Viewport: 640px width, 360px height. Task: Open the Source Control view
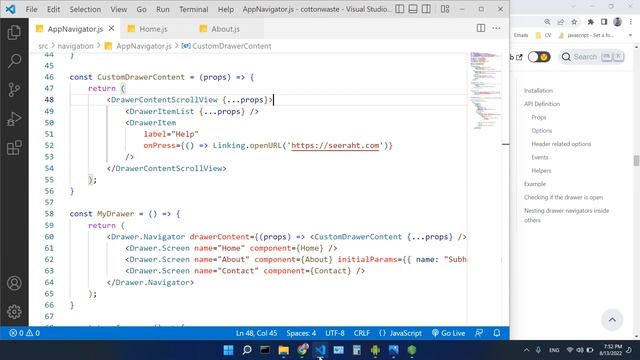click(x=14, y=89)
